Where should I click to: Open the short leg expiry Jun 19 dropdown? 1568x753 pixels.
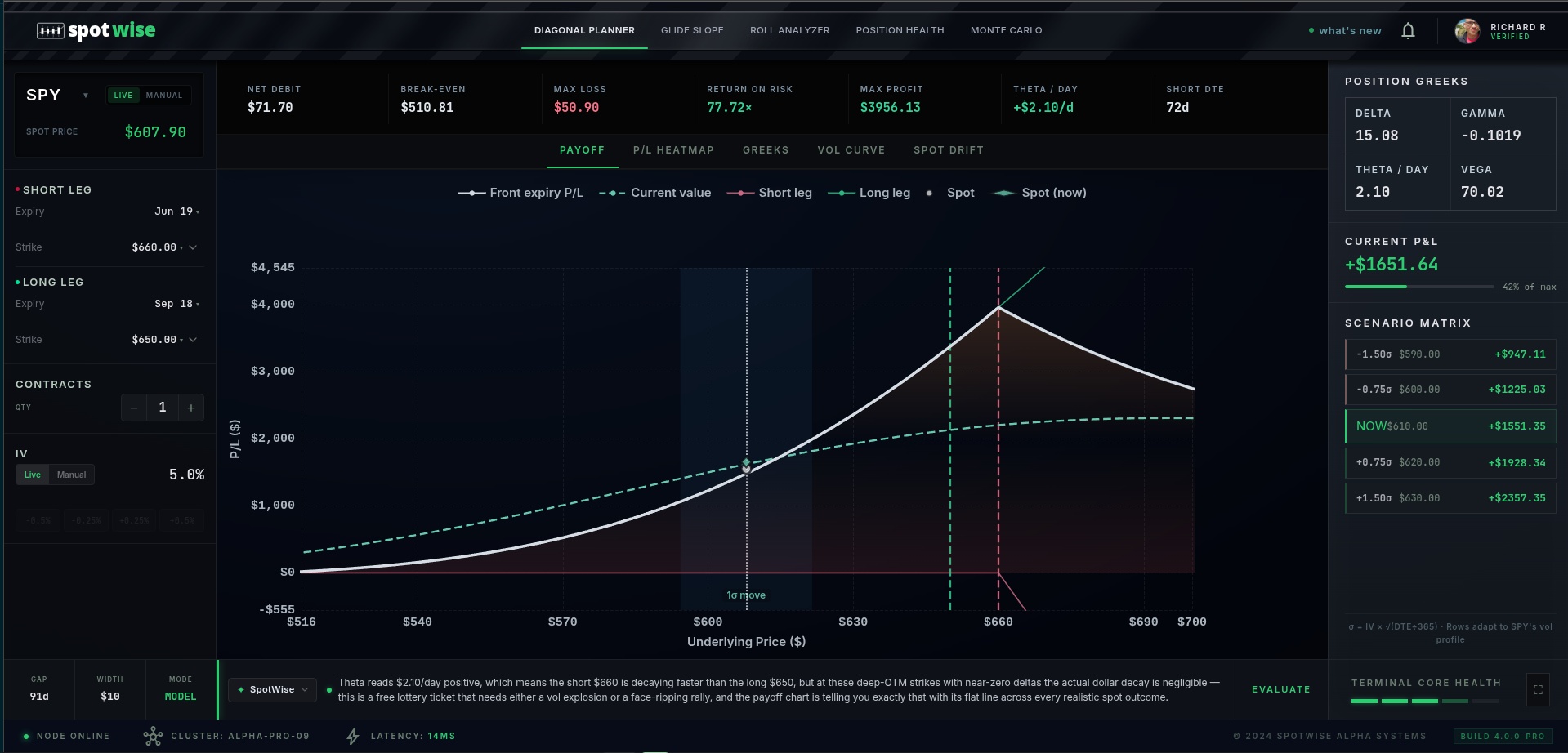[x=177, y=212]
